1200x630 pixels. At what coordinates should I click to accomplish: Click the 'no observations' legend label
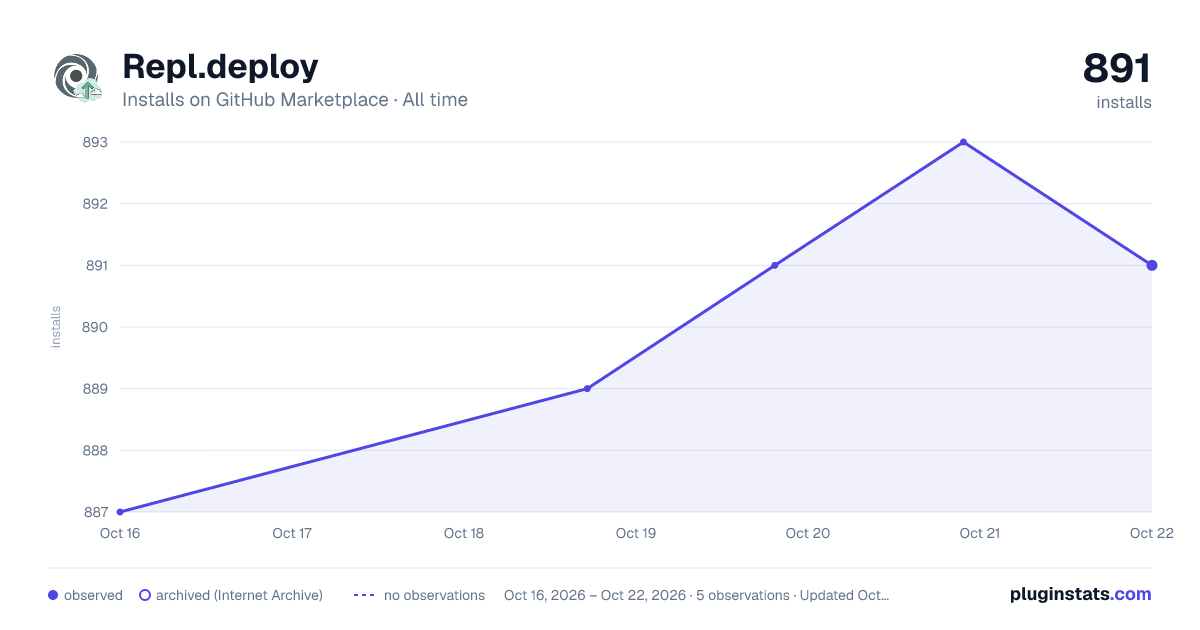[434, 595]
